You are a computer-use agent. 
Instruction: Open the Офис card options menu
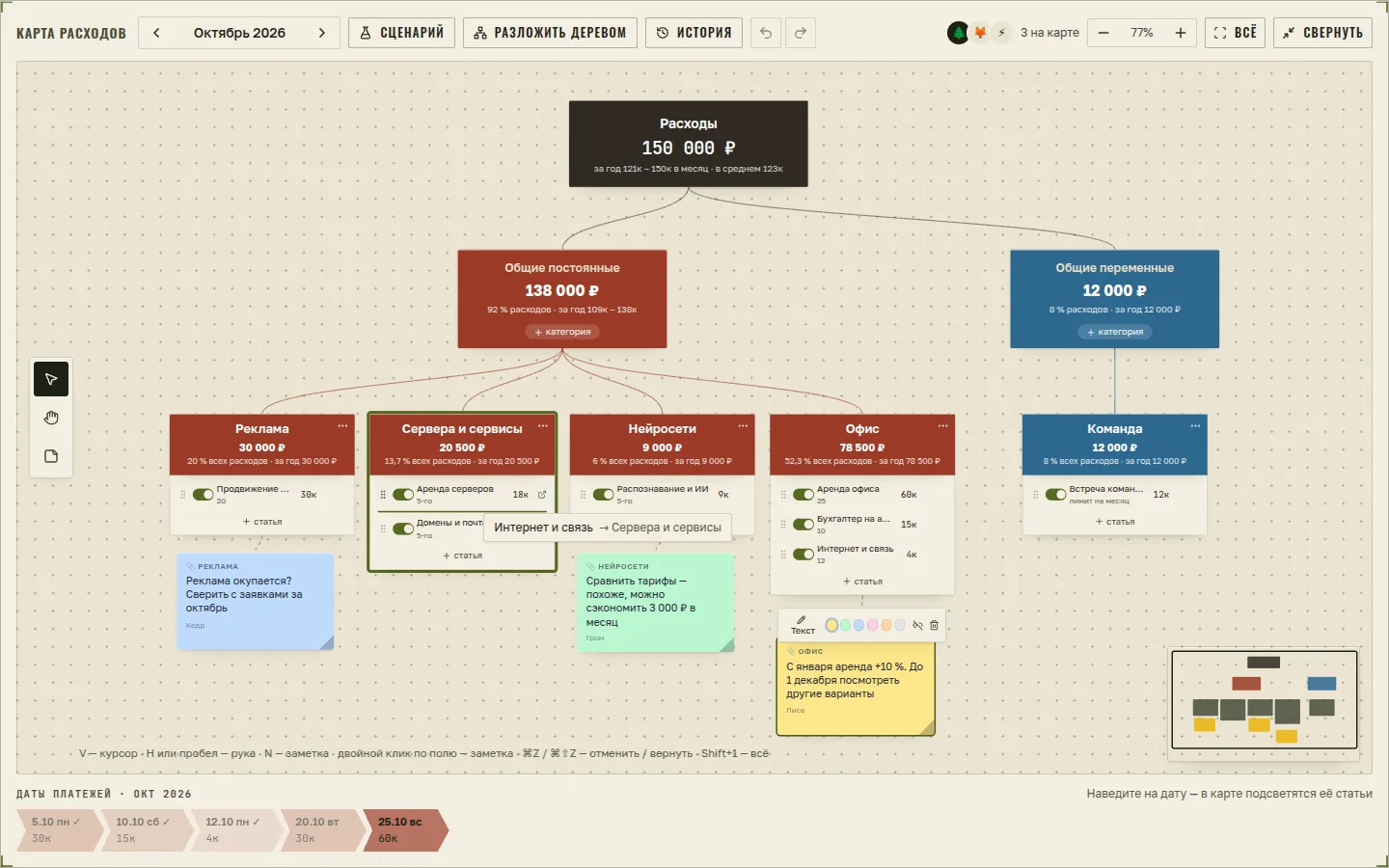point(942,426)
